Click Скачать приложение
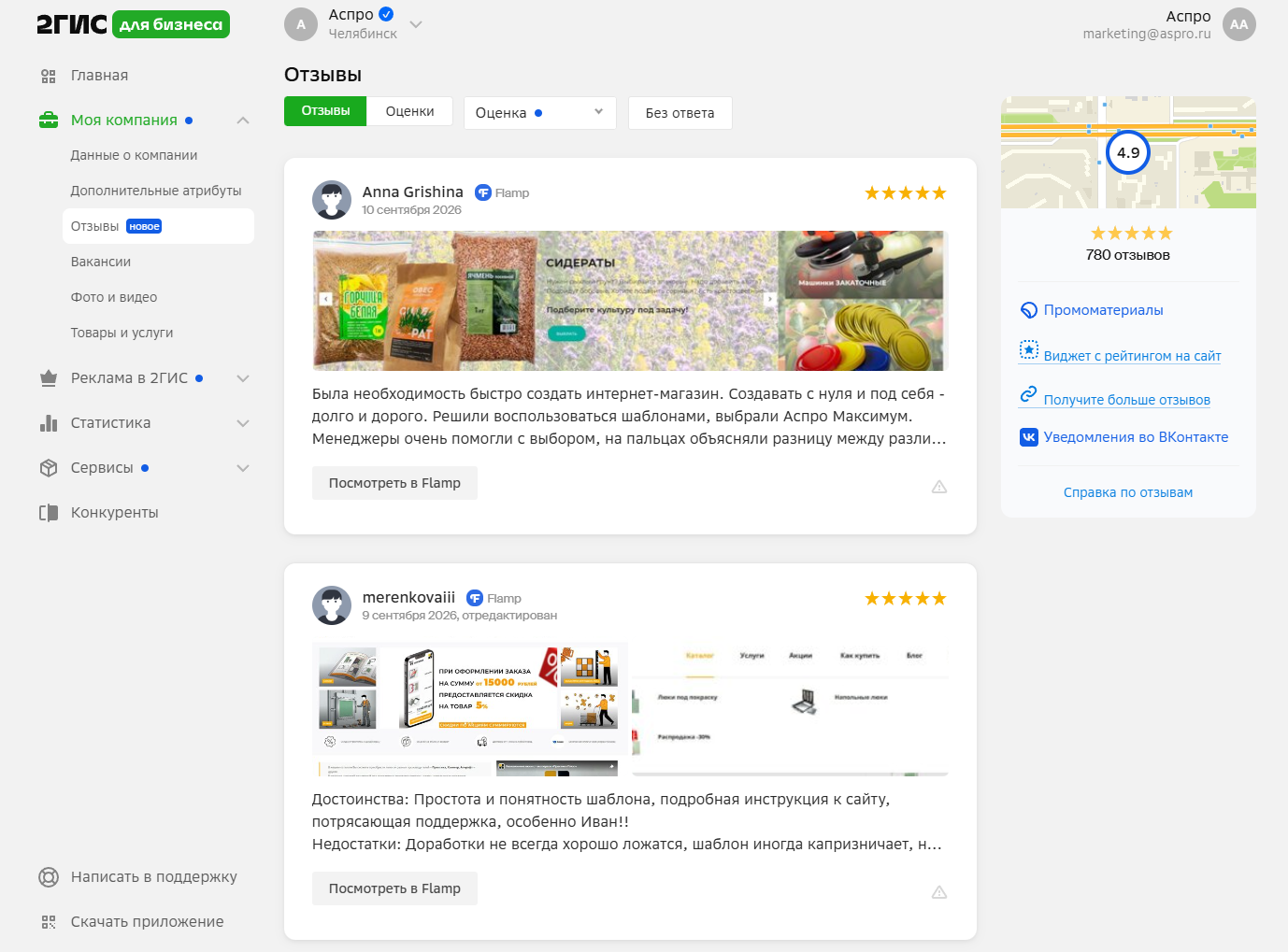 point(148,922)
